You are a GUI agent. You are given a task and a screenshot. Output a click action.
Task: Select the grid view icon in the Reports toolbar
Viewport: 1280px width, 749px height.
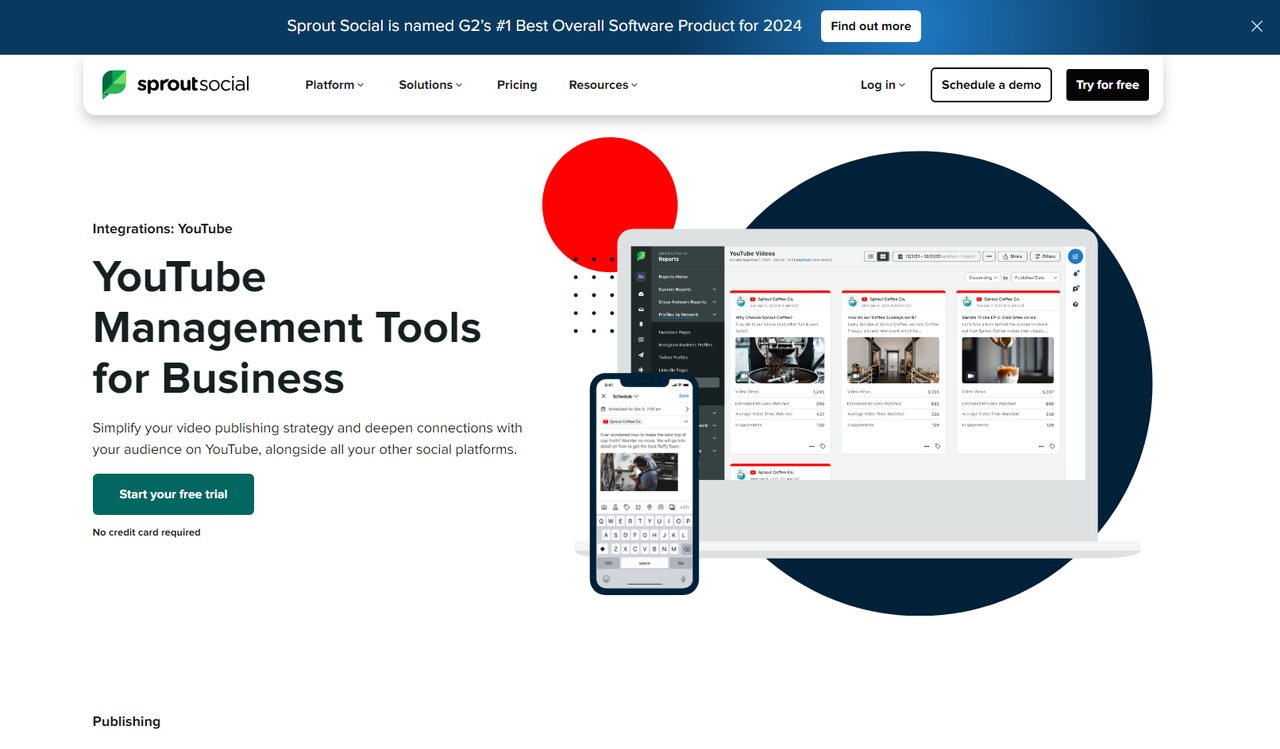coord(882,256)
